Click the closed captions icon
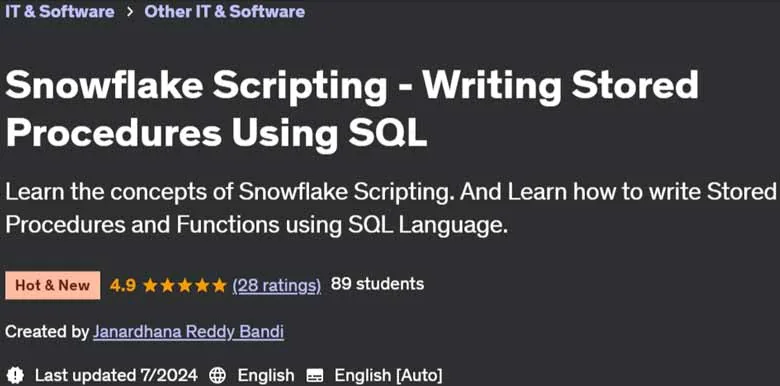Image resolution: width=780 pixels, height=386 pixels. click(x=315, y=375)
